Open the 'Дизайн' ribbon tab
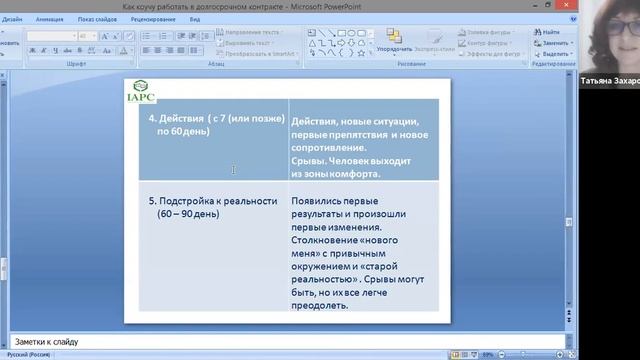Image resolution: width=640 pixels, height=360 pixels. 12,19
